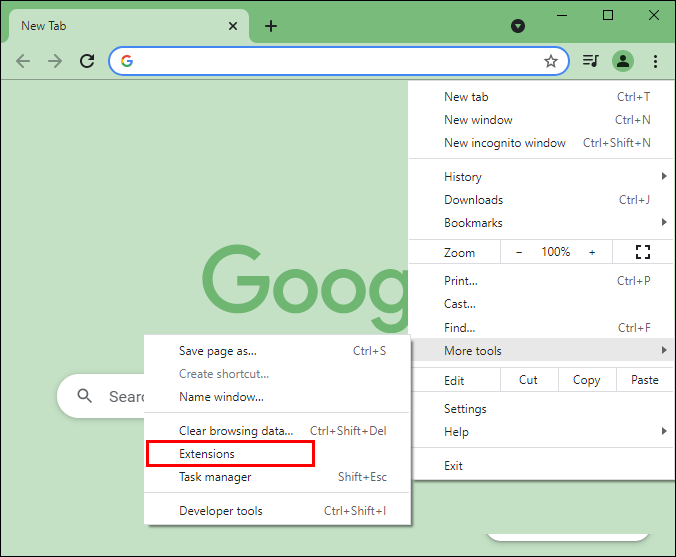This screenshot has width=676, height=557.
Task: Click the Google icon in the address bar
Action: pos(127,61)
